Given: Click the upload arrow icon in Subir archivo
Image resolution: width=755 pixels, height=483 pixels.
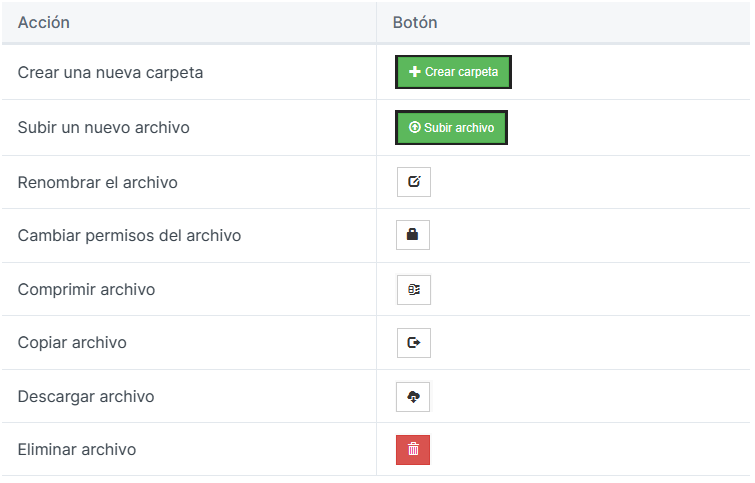Looking at the screenshot, I should pos(415,127).
